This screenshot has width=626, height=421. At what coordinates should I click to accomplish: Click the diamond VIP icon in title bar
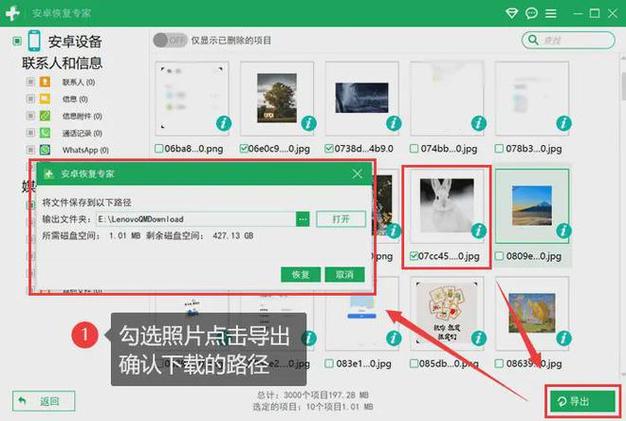click(511, 13)
